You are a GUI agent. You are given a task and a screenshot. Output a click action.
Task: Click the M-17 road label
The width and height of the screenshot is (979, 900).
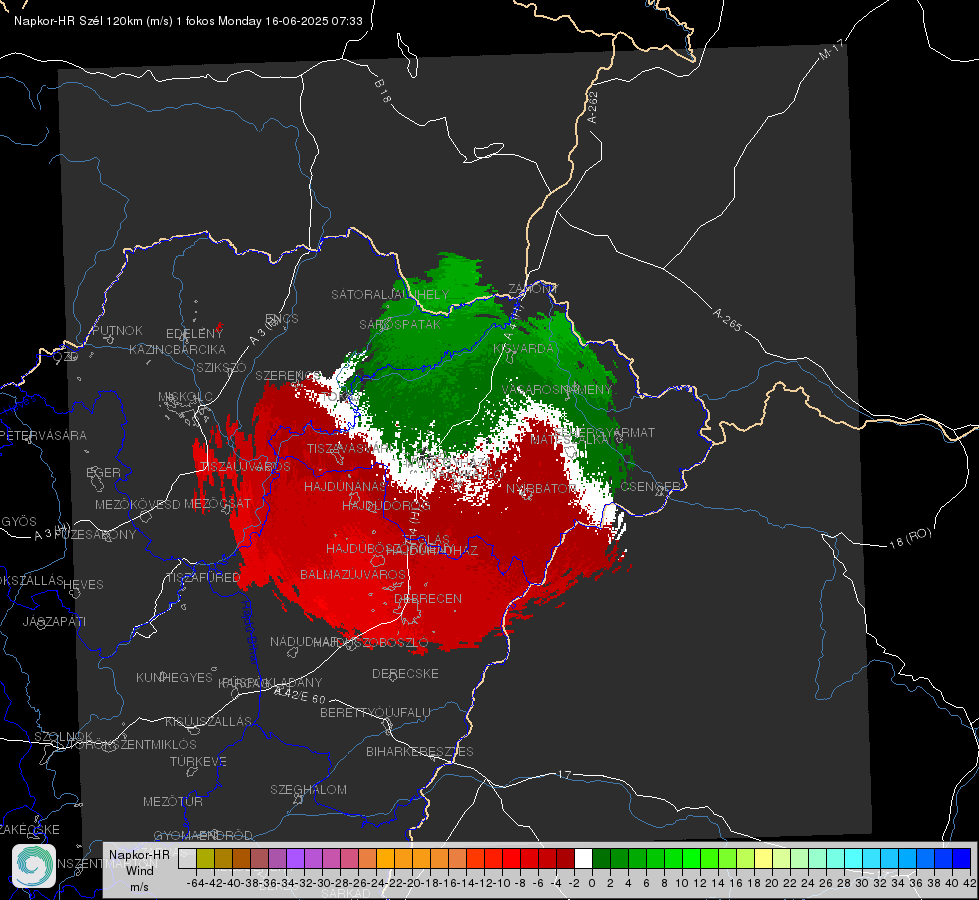click(832, 50)
